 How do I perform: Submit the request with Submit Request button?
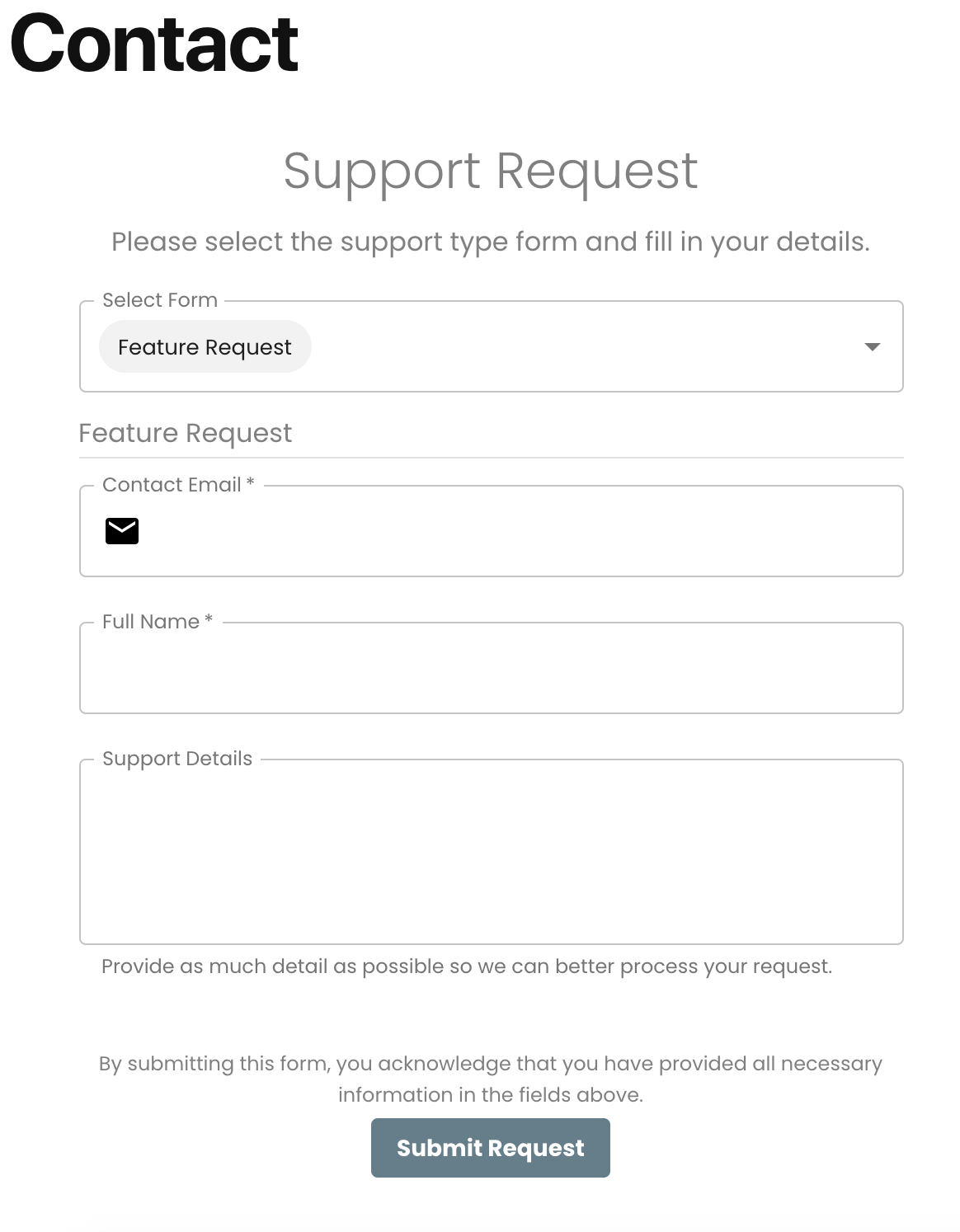tap(491, 1148)
